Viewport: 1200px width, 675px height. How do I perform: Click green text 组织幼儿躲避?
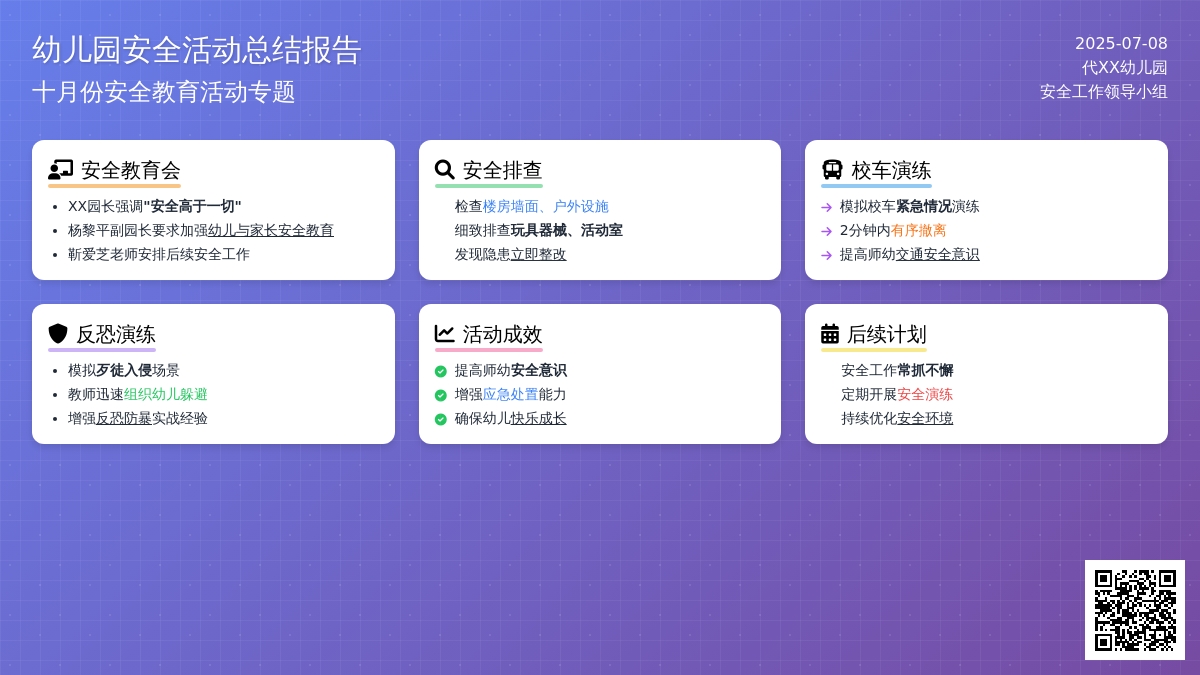[166, 394]
